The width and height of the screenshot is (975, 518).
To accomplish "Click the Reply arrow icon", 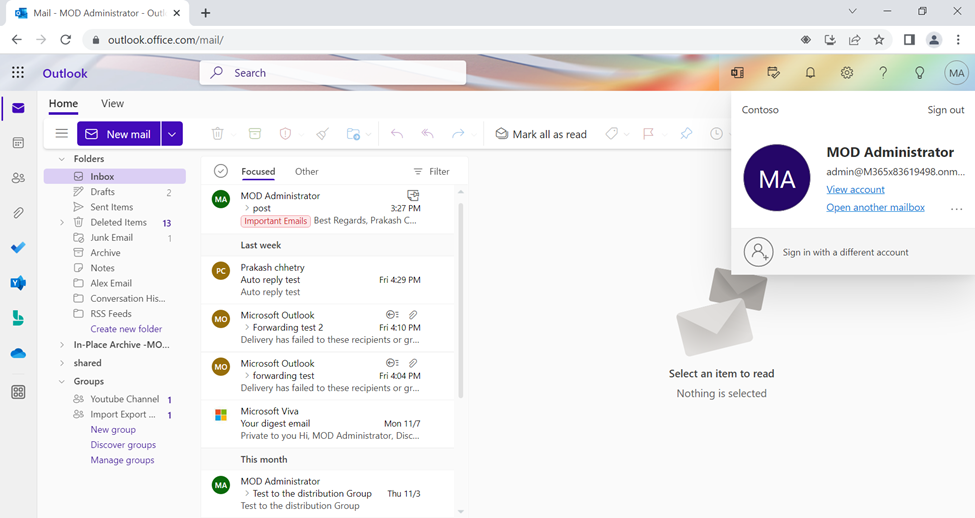I will click(x=397, y=134).
